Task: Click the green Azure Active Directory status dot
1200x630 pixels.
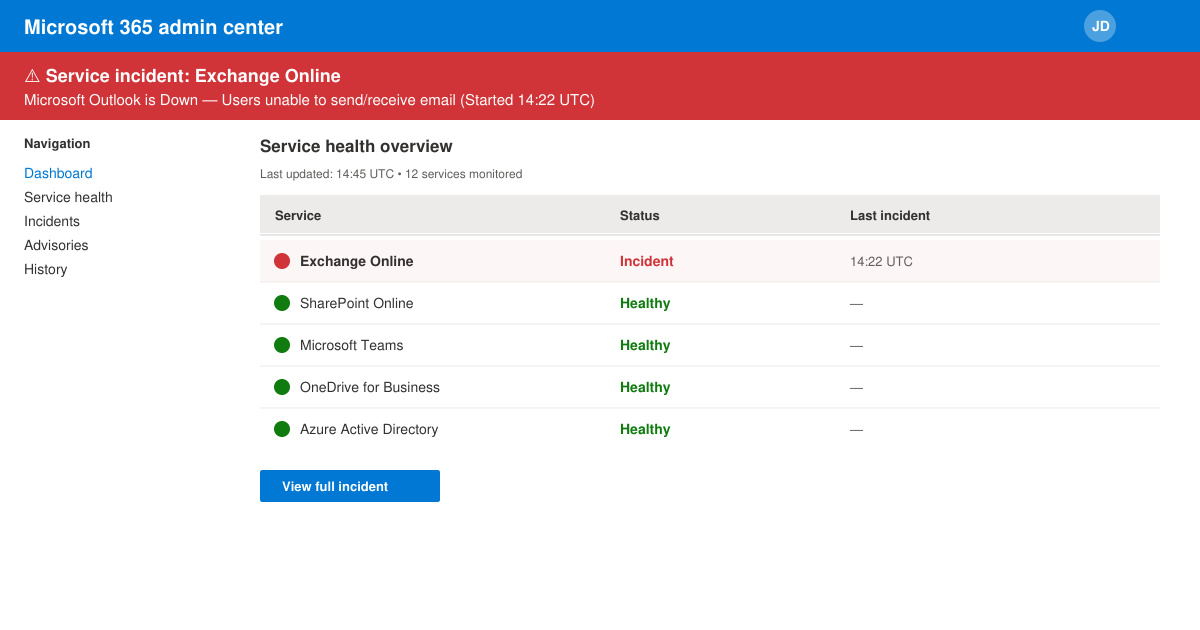Action: point(282,429)
